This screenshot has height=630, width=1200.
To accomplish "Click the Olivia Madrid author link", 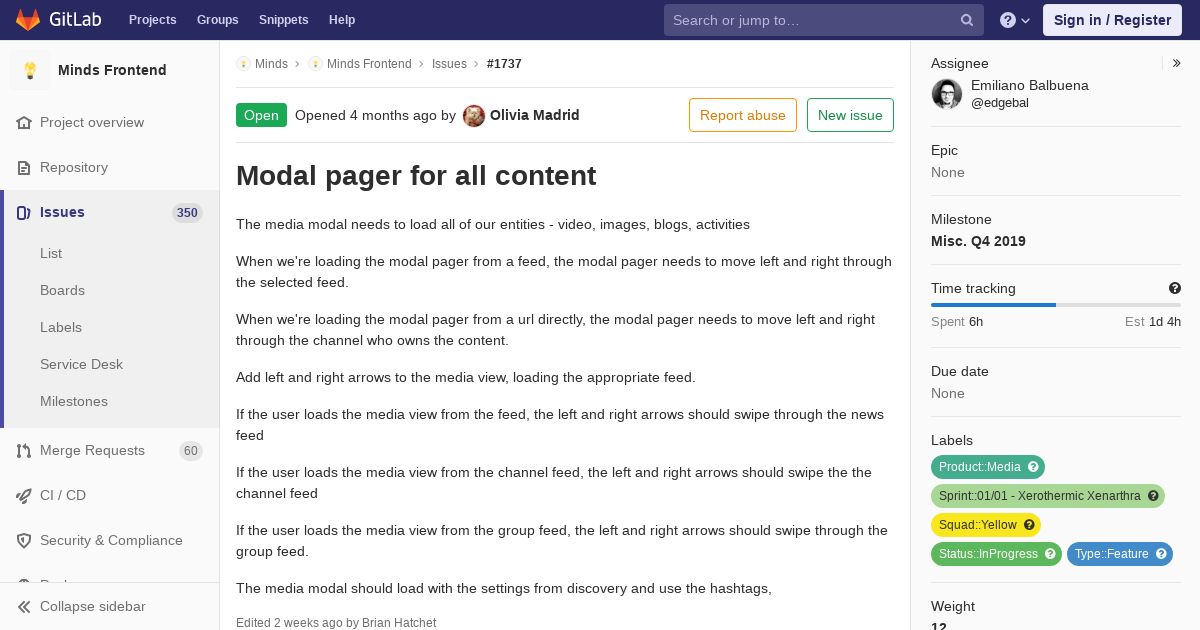I will pyautogui.click(x=535, y=116).
